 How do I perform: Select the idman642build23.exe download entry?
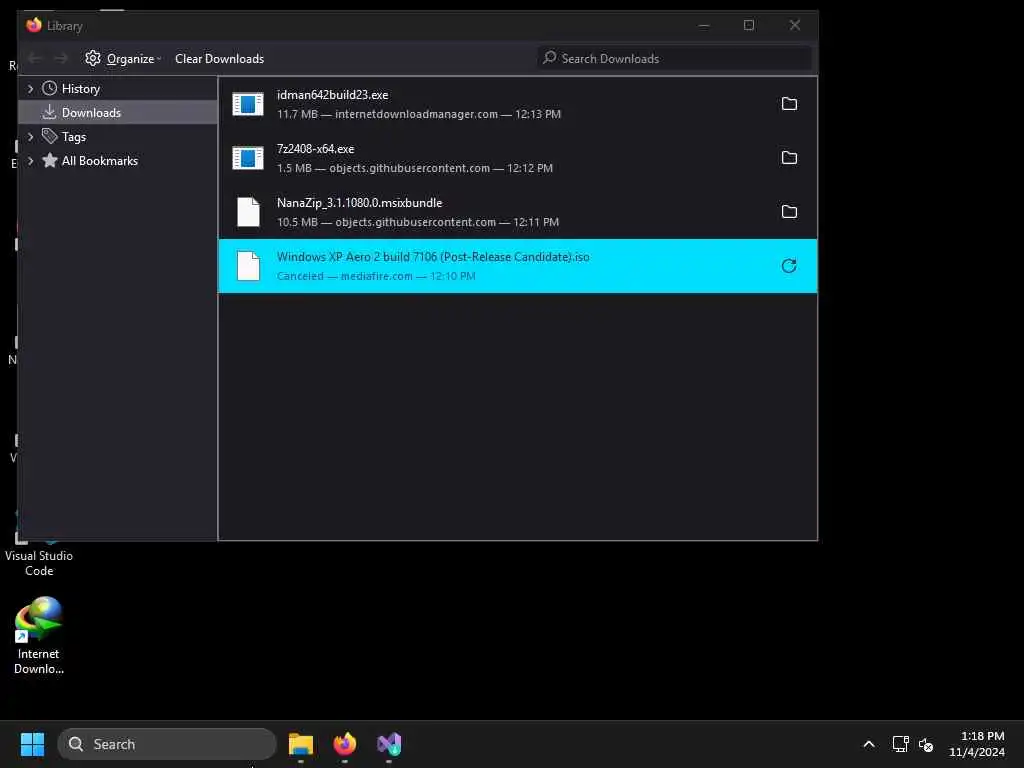click(x=517, y=104)
